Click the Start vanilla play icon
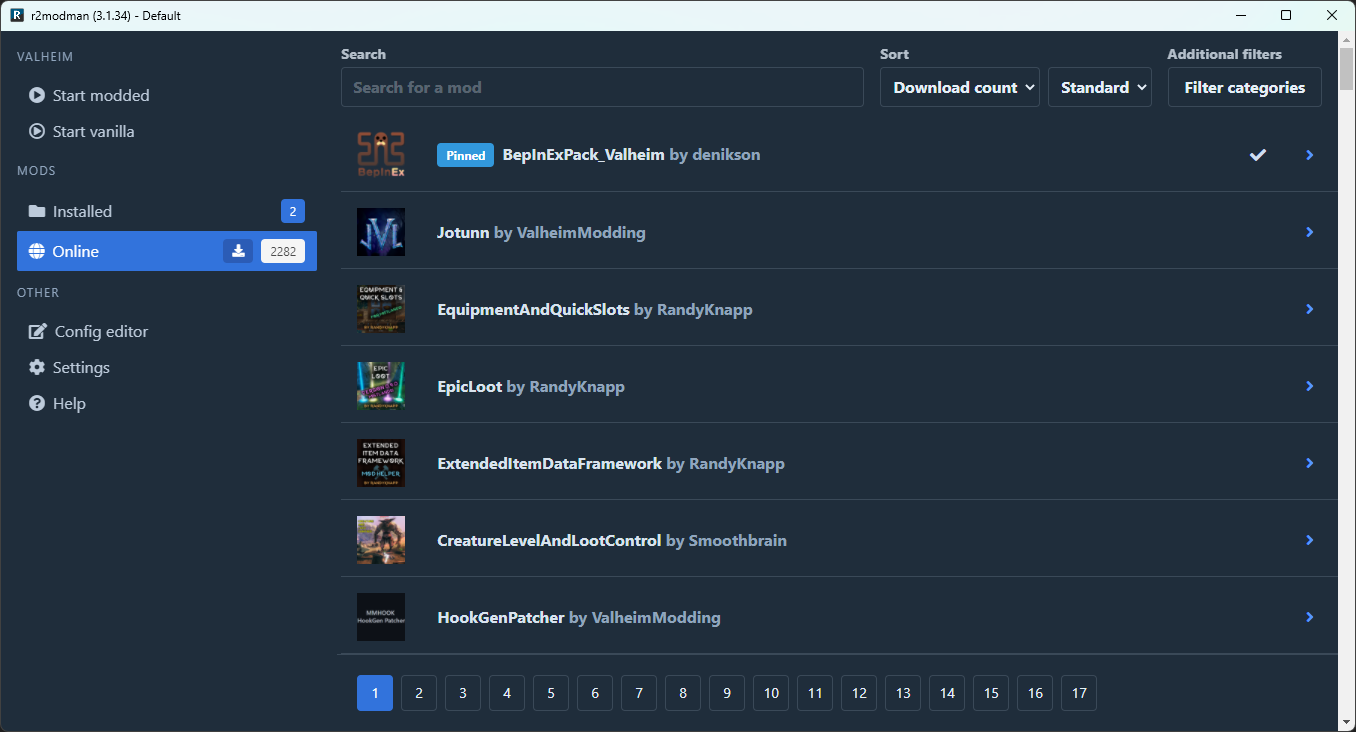The image size is (1356, 732). (x=37, y=132)
